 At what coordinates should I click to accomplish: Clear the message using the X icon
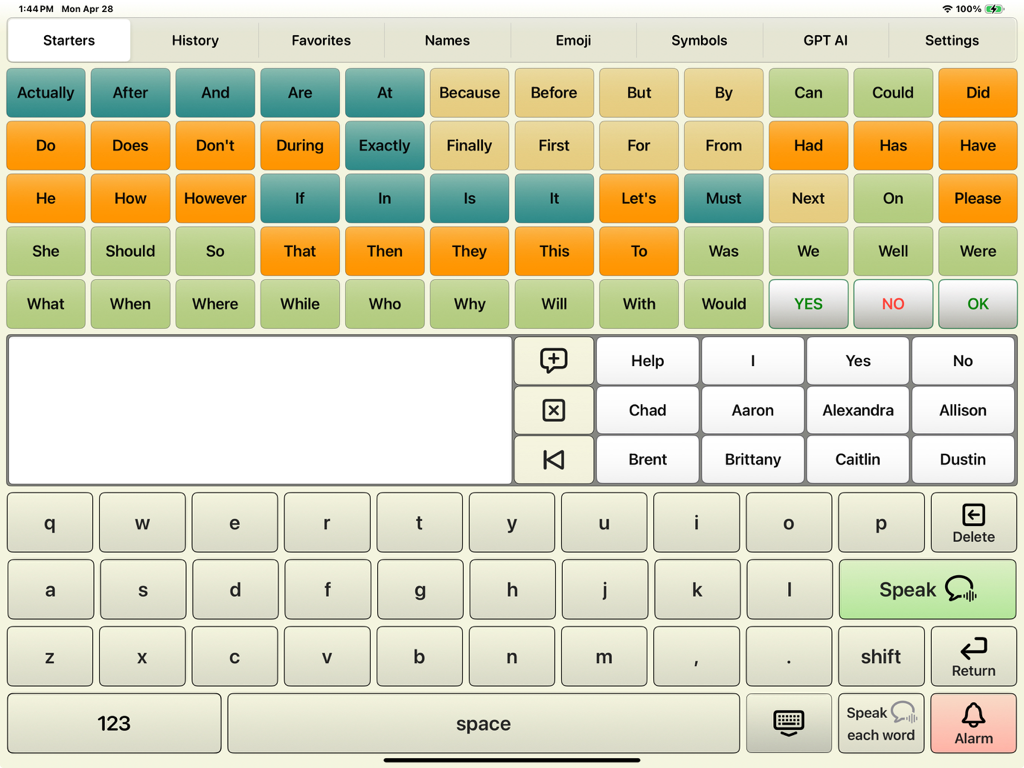pos(553,410)
